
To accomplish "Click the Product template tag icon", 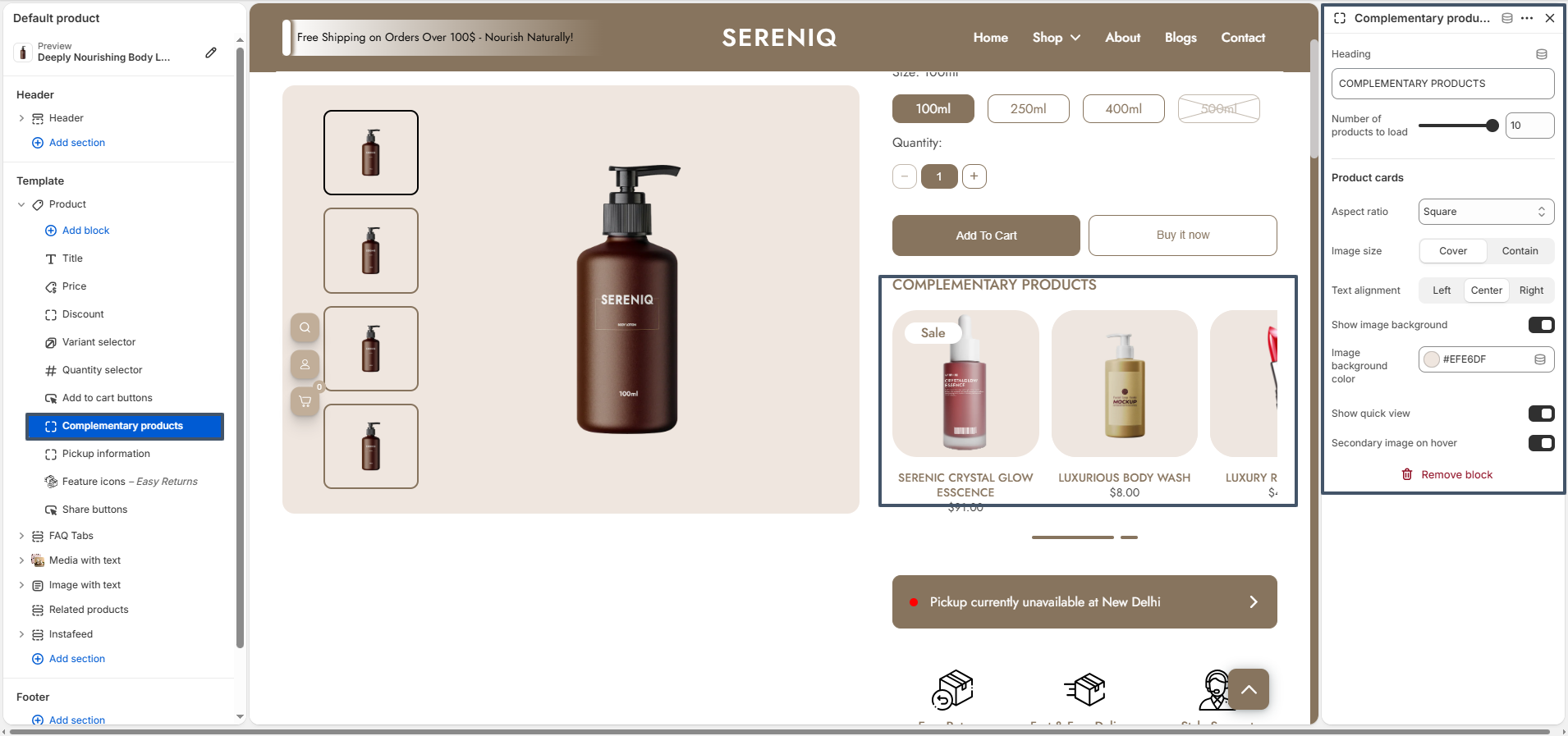I will 38,204.
